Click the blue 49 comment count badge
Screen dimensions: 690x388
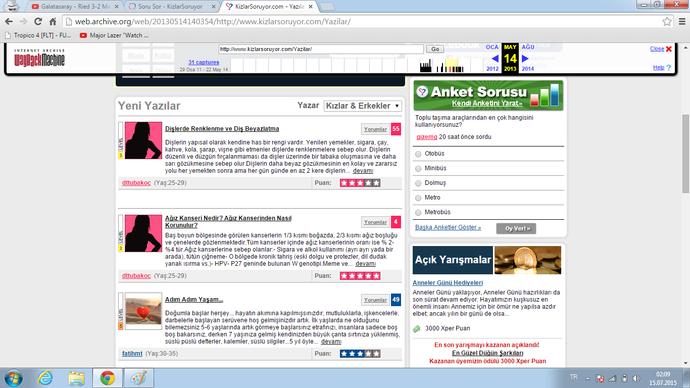(396, 300)
